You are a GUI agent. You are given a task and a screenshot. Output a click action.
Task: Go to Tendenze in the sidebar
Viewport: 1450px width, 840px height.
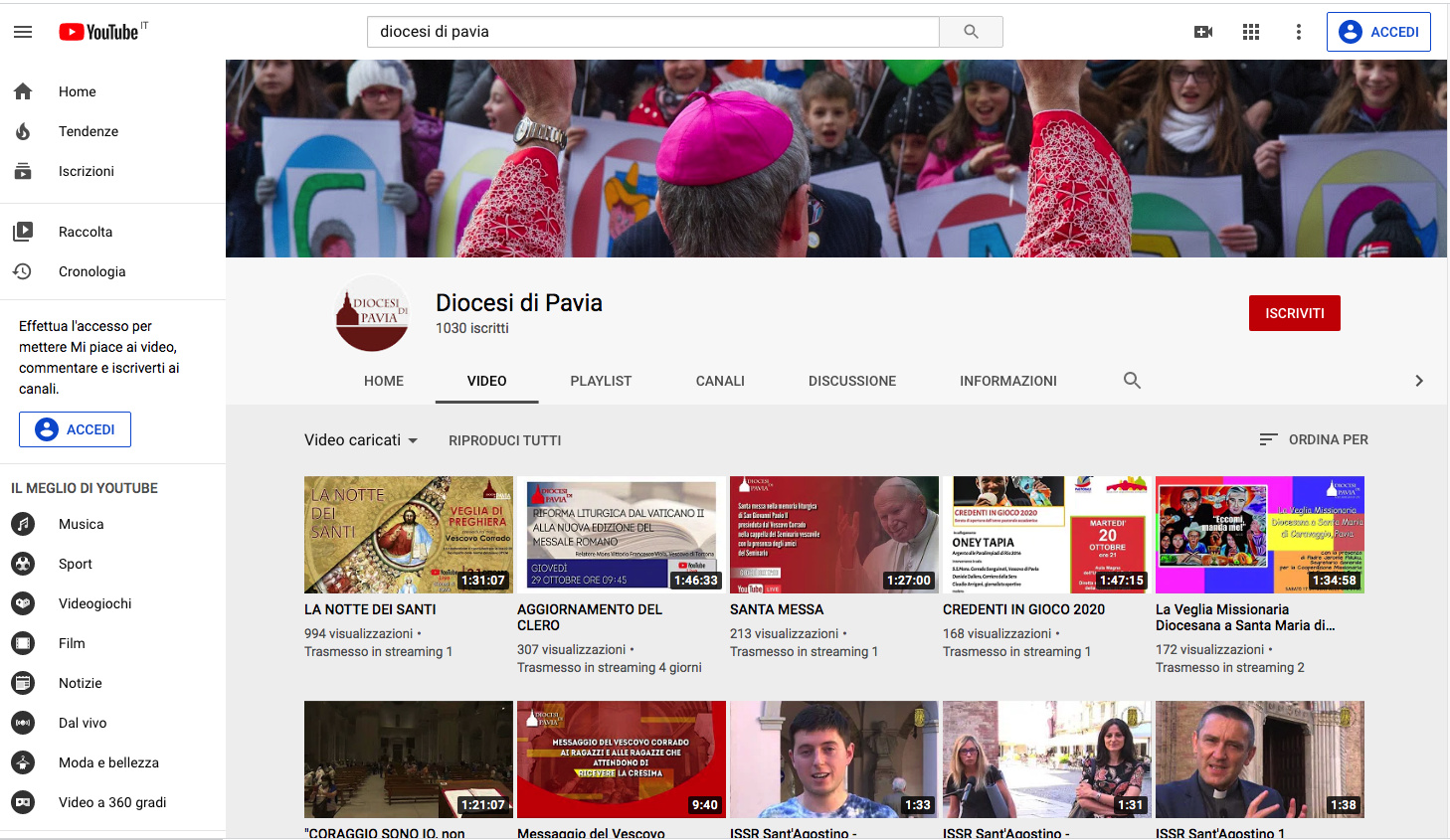(88, 131)
